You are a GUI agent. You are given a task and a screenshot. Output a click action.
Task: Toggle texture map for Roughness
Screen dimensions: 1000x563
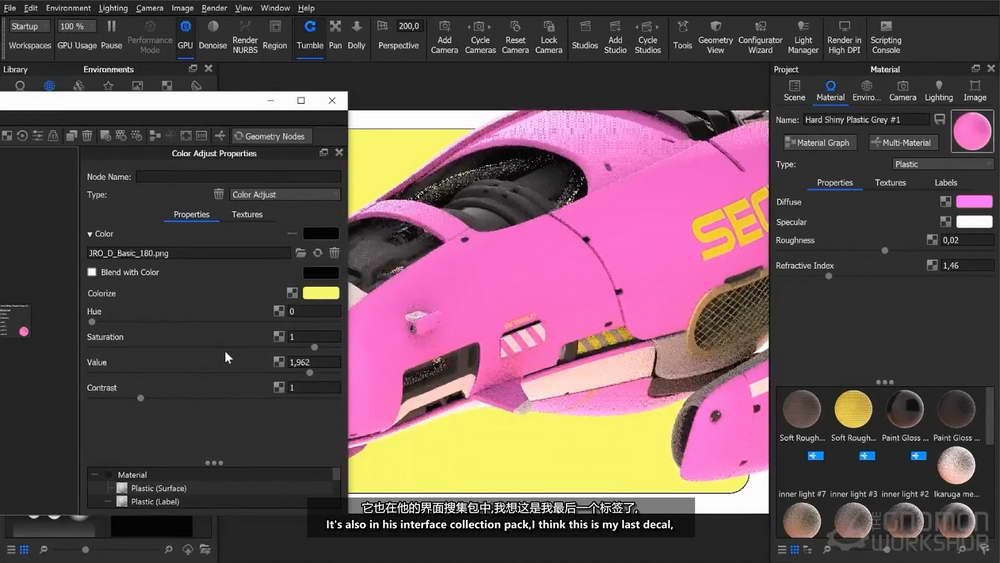[x=932, y=240]
